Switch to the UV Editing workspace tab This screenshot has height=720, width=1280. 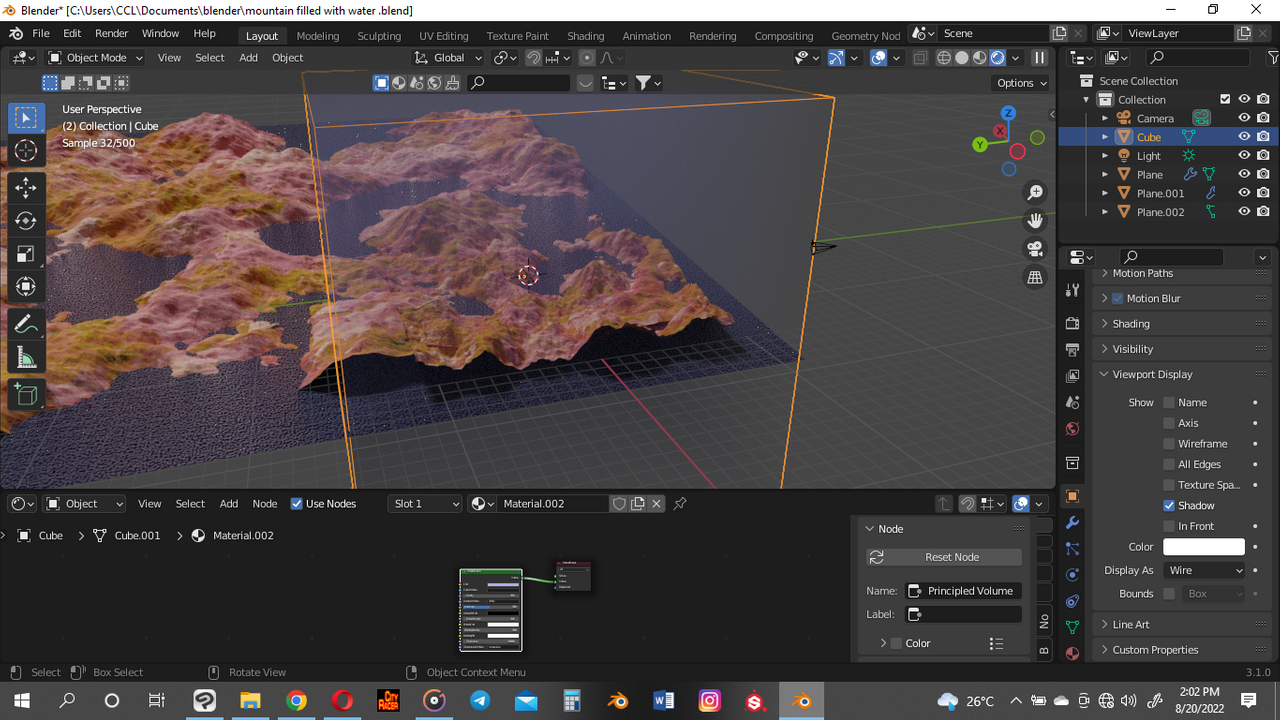pos(444,35)
